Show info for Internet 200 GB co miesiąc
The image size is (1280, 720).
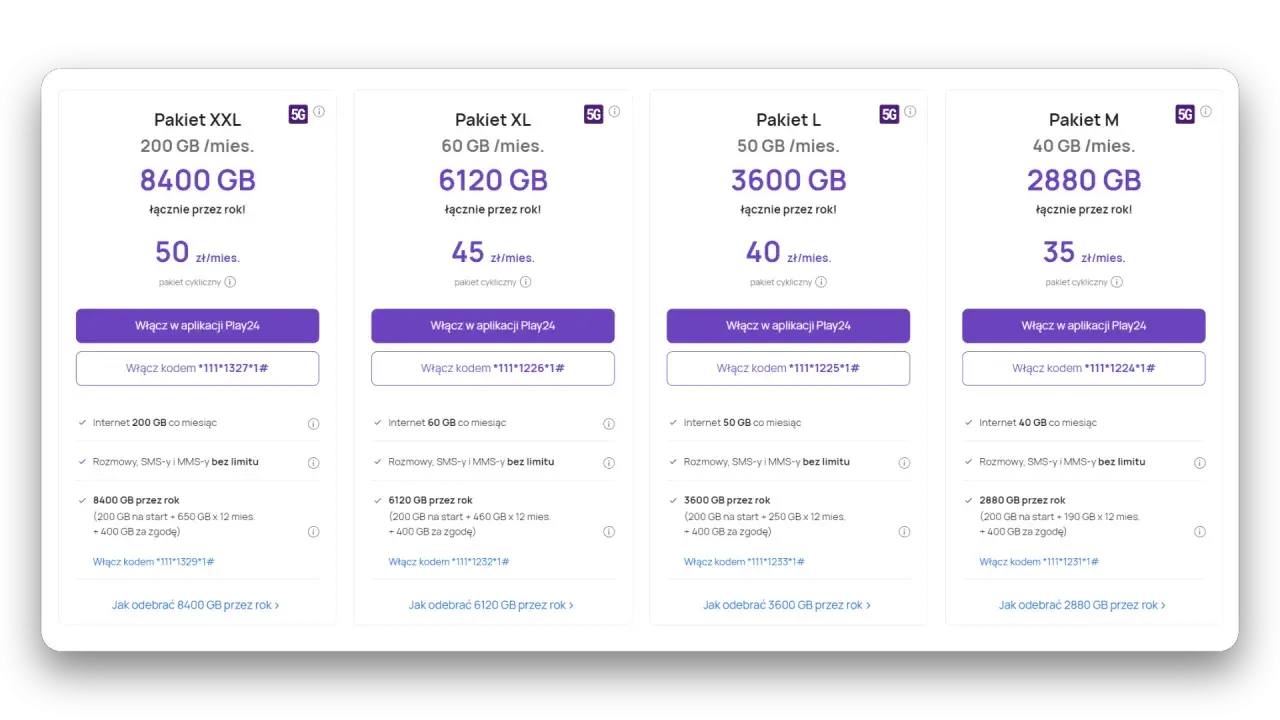313,424
